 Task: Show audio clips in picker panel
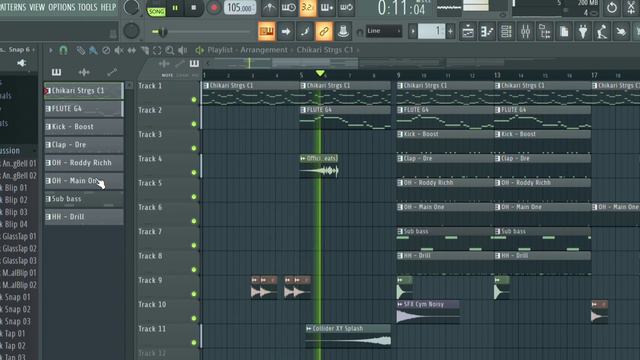click(x=84, y=72)
